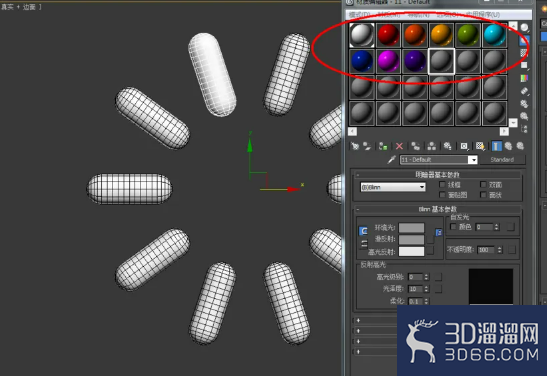Click sample slots scroll down arrow
Screen dimensions: 547x376
[513, 123]
